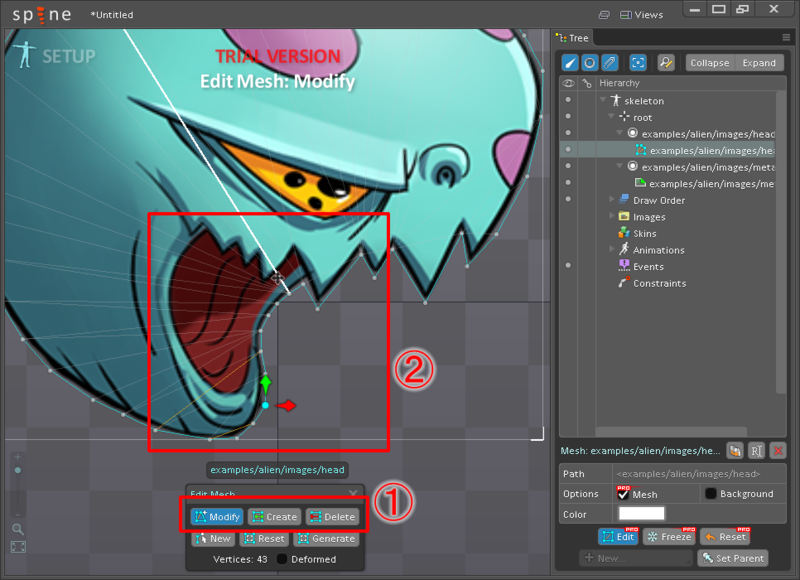Click the Edit mesh button
This screenshot has width=800, height=580.
pos(618,537)
